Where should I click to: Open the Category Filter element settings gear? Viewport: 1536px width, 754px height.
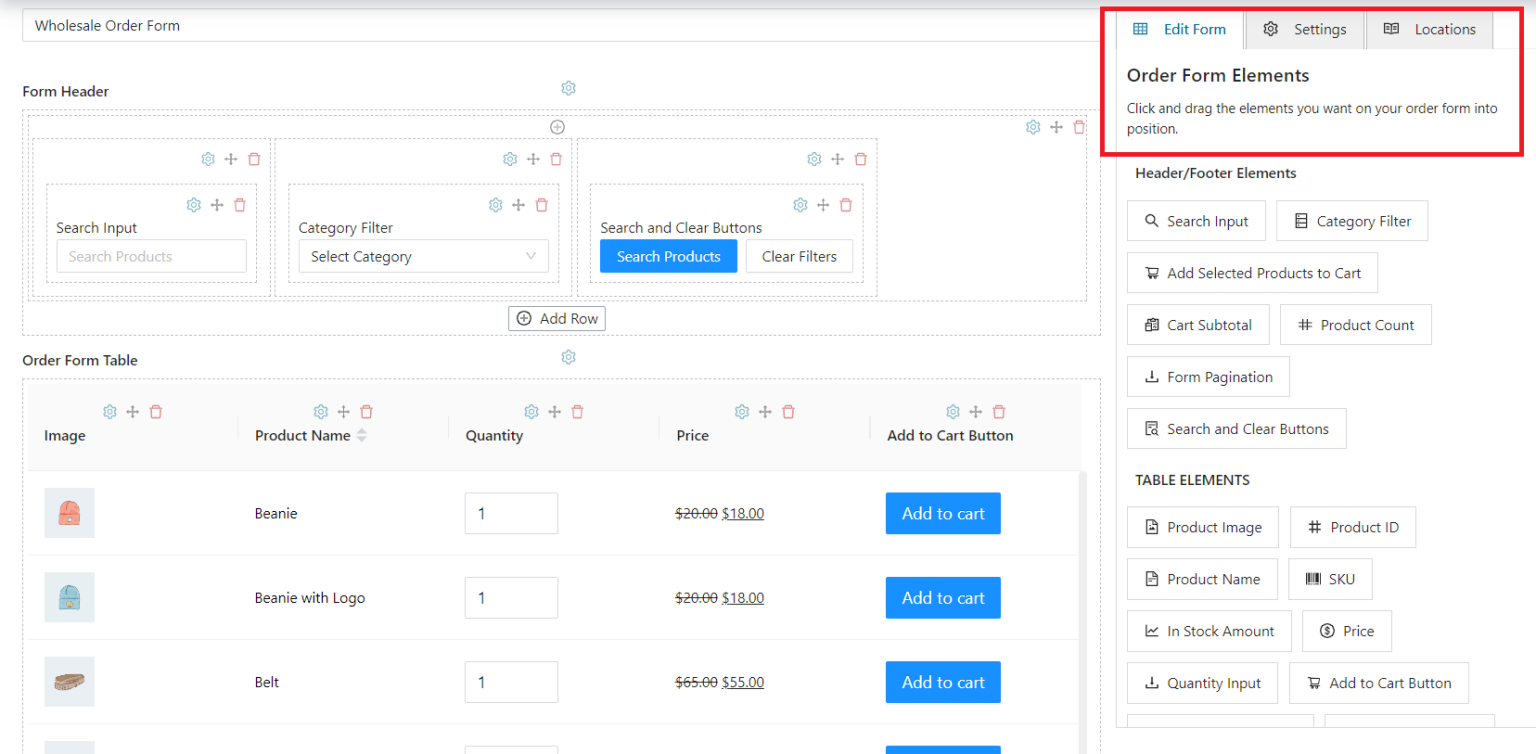[495, 204]
